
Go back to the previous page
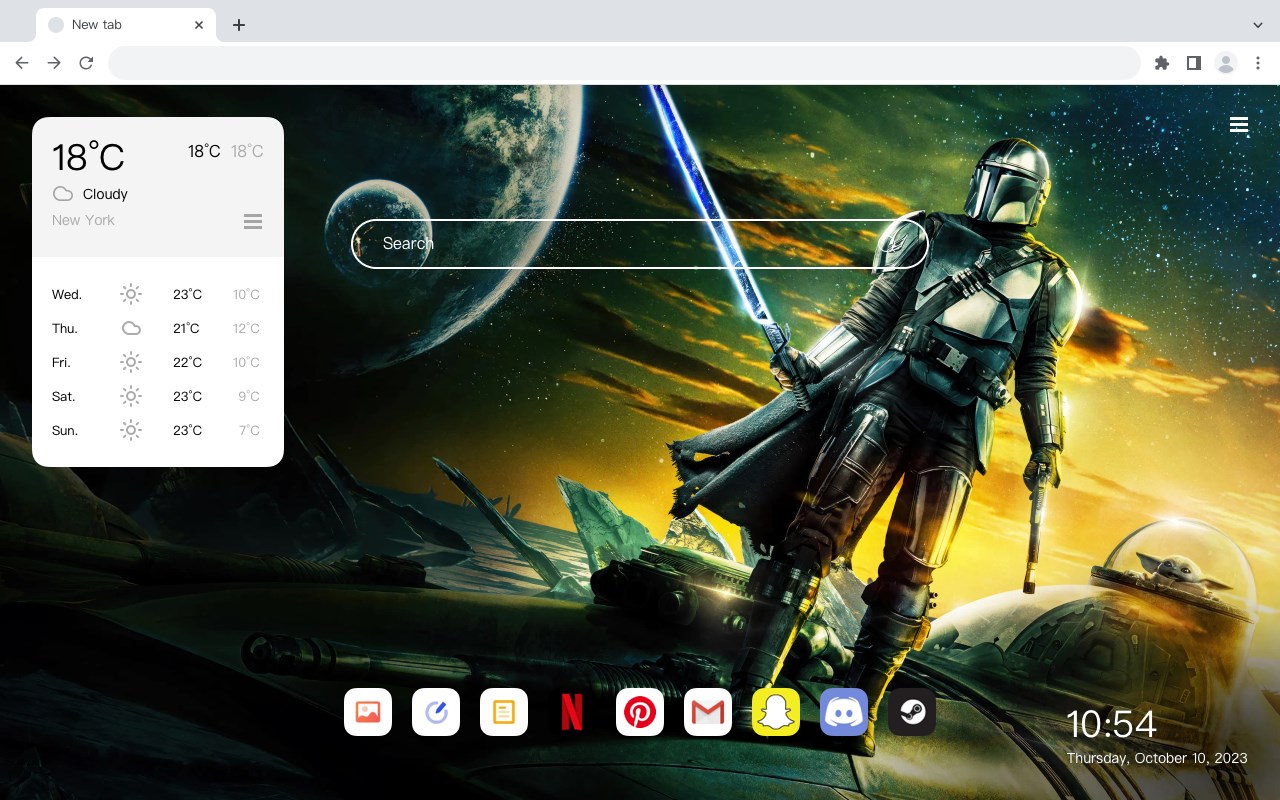click(22, 63)
